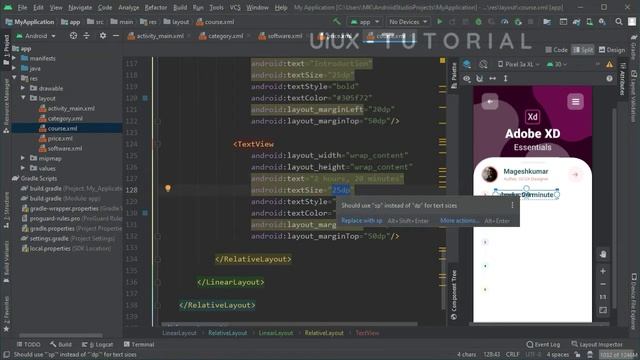This screenshot has width=640, height=360.
Task: Switch to activity_main.xml tab
Action: tap(159, 36)
